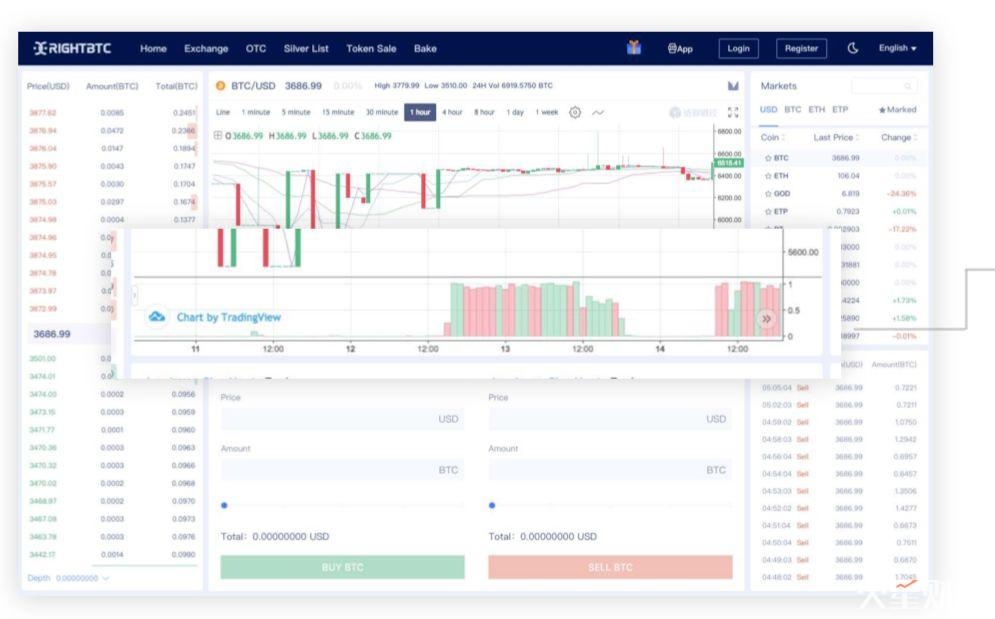The image size is (995, 619).
Task: Click the 05:05:04 Sell trade row
Action: coord(839,387)
